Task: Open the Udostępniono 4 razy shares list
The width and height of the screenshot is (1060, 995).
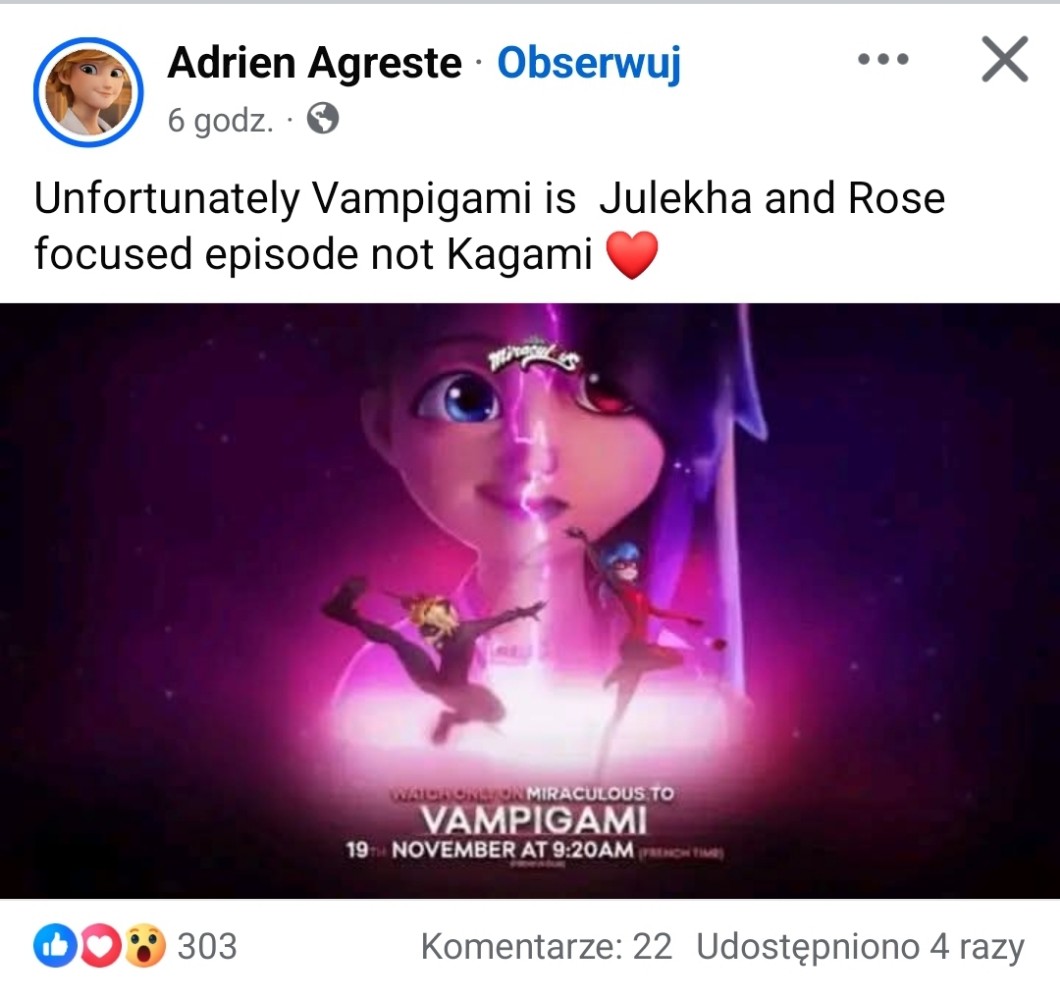Action: tap(860, 946)
